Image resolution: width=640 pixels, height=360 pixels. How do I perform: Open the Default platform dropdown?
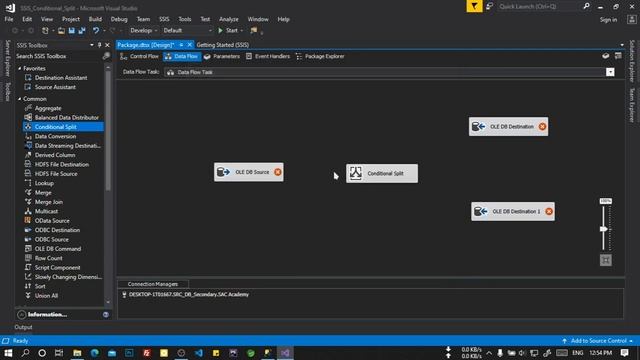coord(187,31)
